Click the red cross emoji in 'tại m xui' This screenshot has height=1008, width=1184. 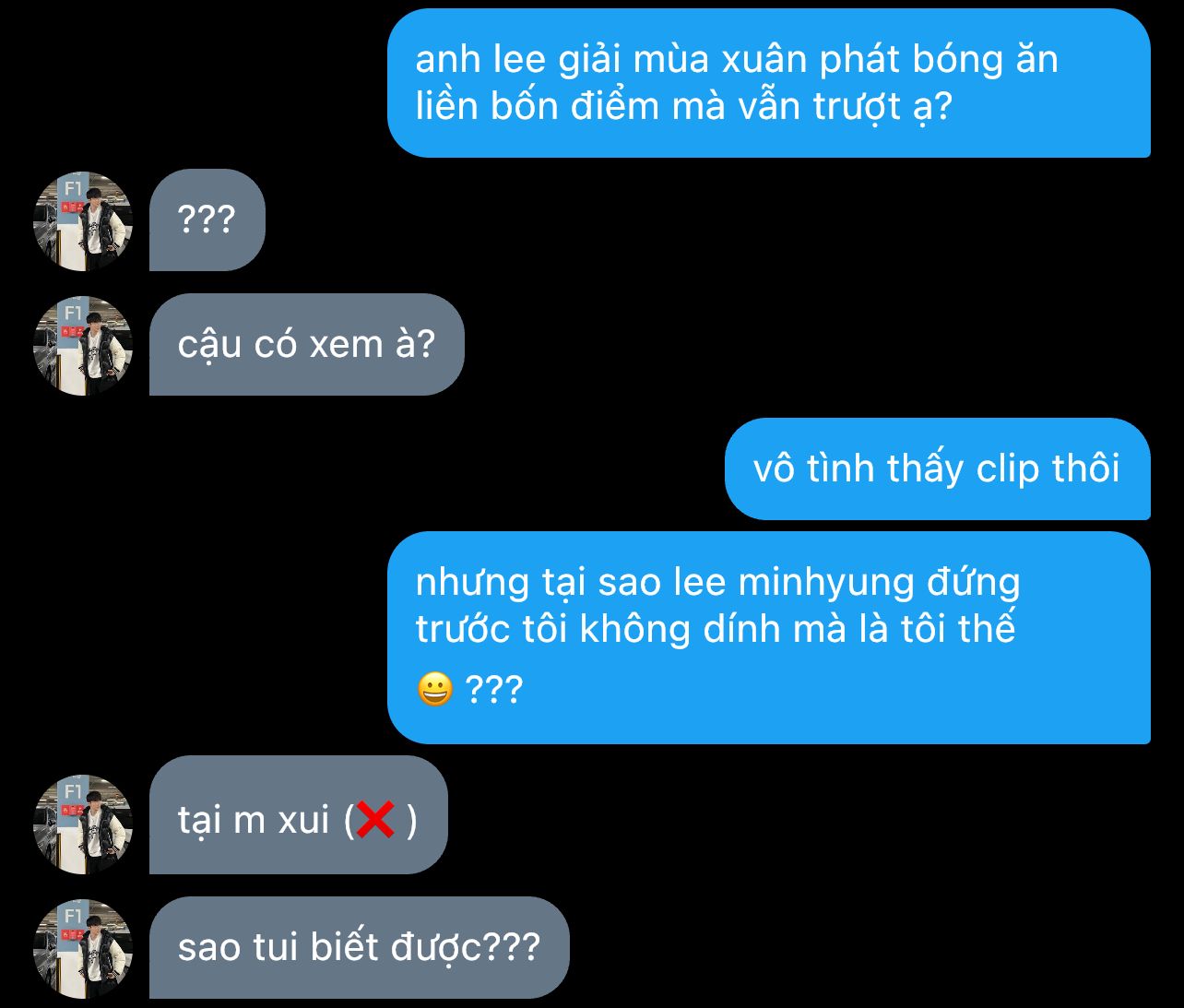coord(375,819)
